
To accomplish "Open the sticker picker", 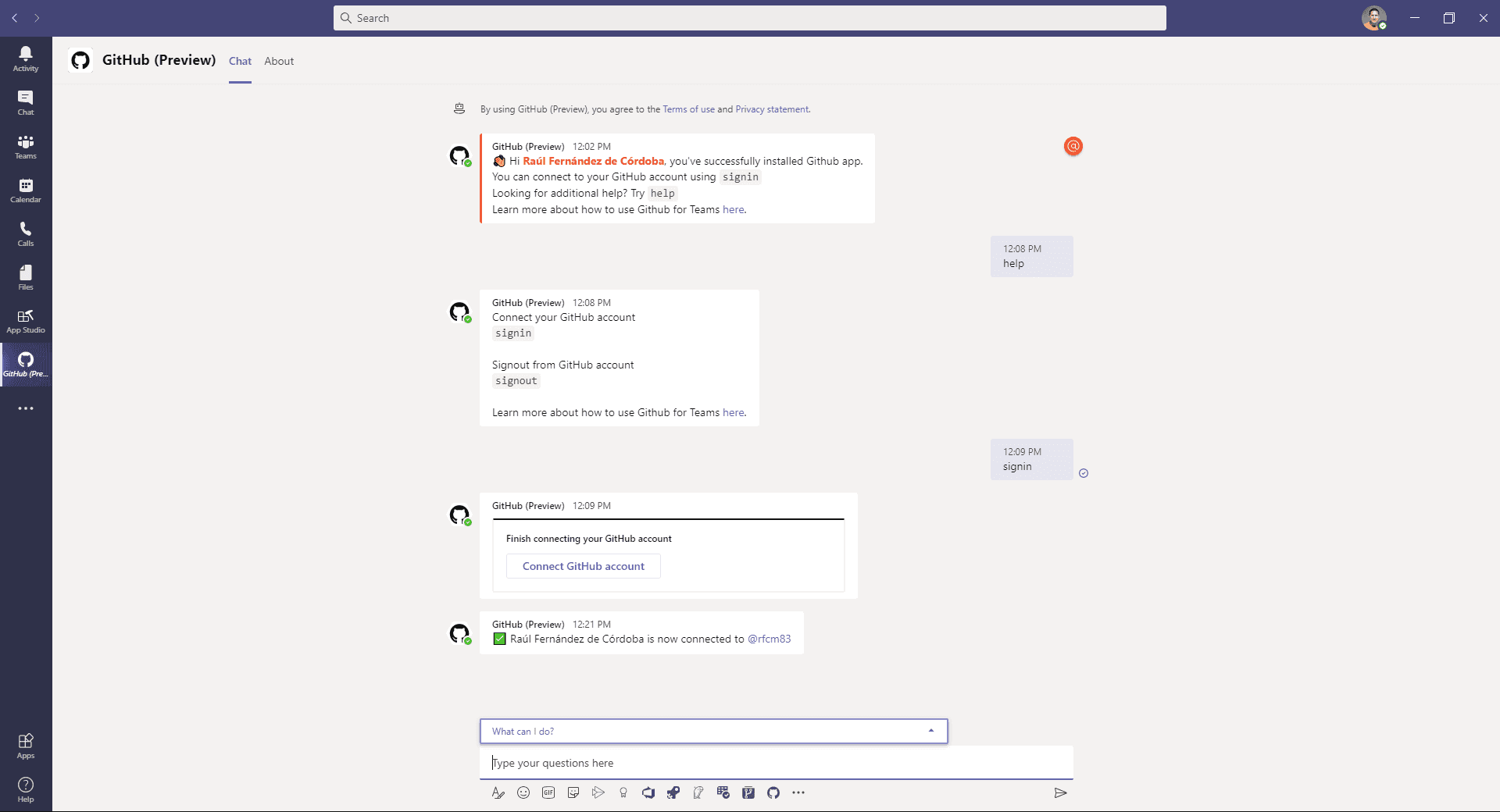I will tap(573, 792).
